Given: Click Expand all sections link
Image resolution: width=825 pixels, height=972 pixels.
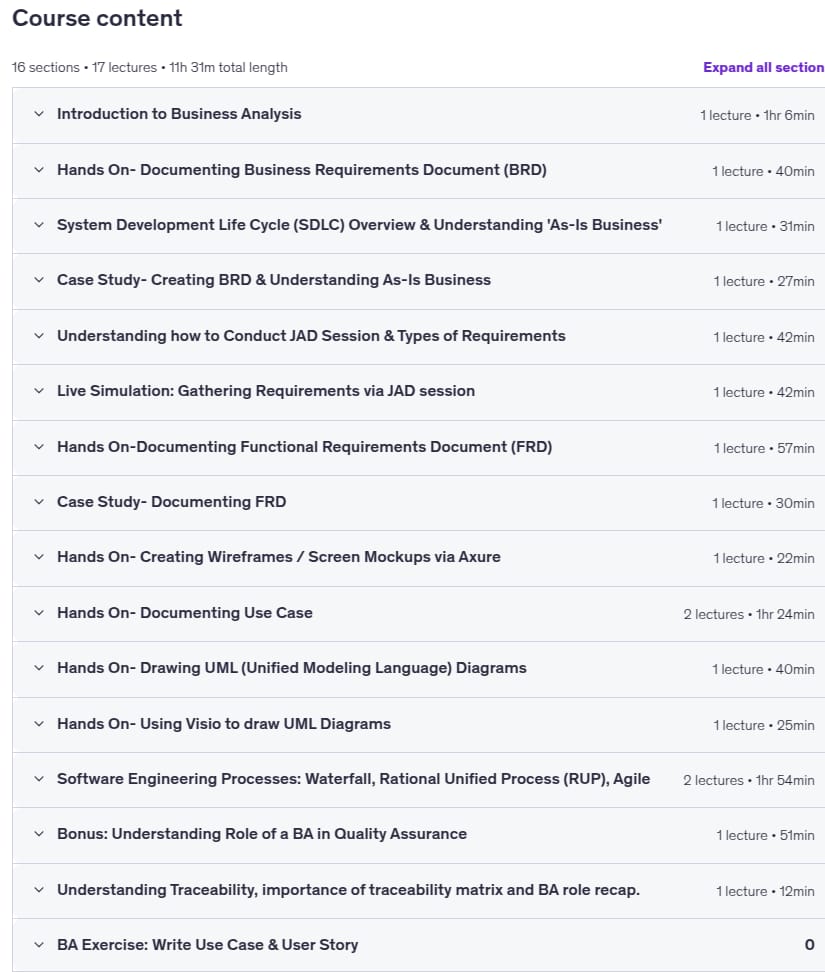Looking at the screenshot, I should tap(764, 68).
